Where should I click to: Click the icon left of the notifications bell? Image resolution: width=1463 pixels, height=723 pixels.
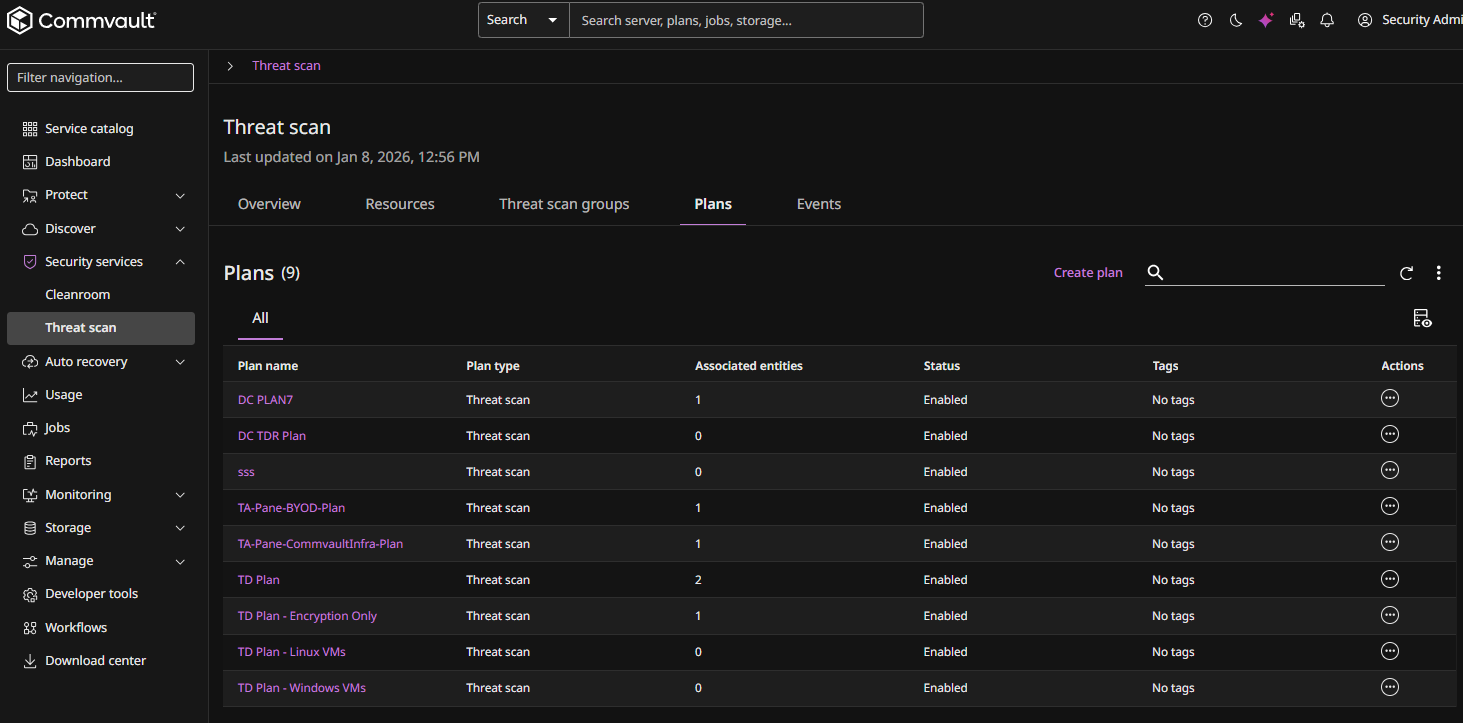[1297, 20]
